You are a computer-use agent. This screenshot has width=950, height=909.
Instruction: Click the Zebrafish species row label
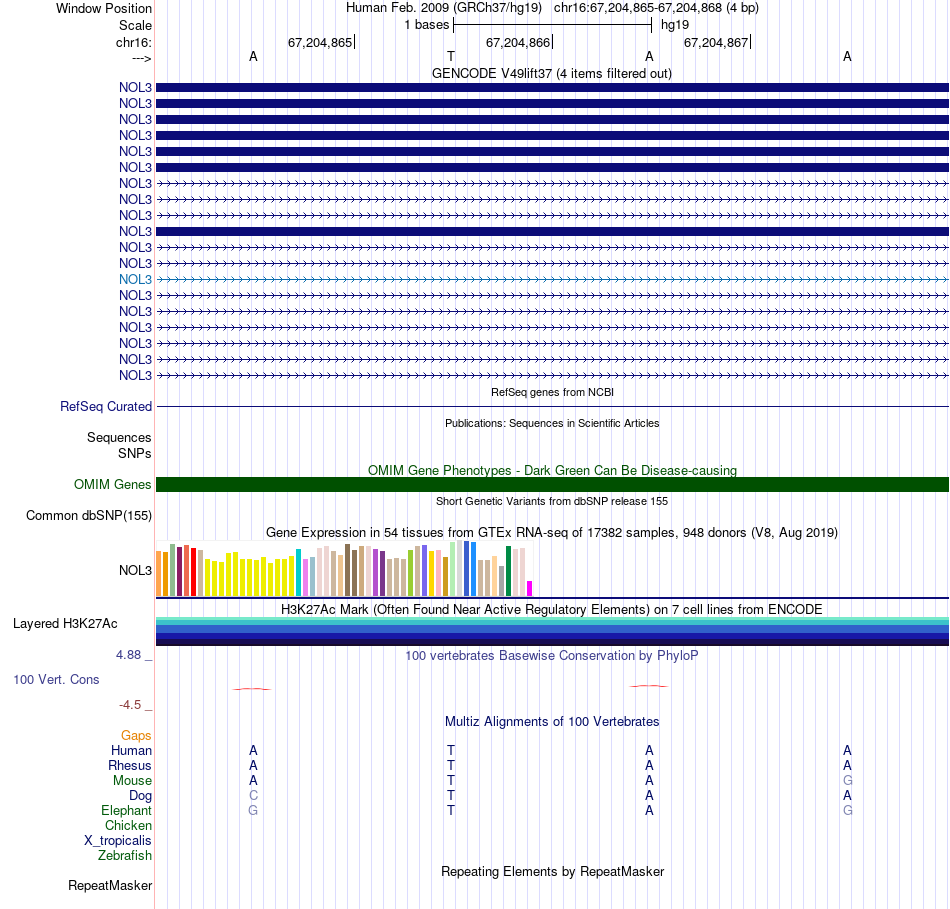[125, 856]
